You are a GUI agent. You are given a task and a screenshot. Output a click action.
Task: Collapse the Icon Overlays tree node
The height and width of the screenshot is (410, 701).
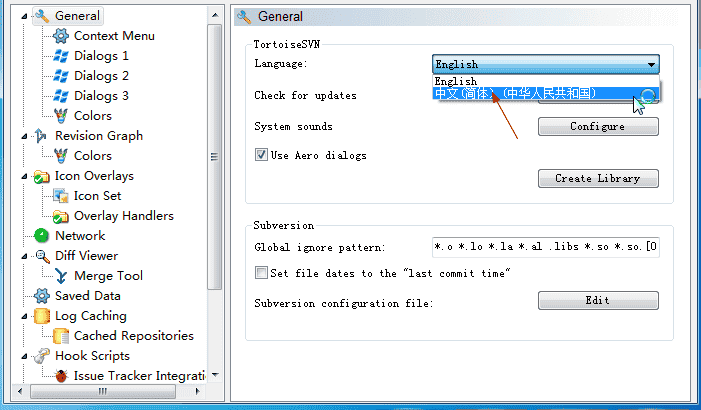(24, 177)
